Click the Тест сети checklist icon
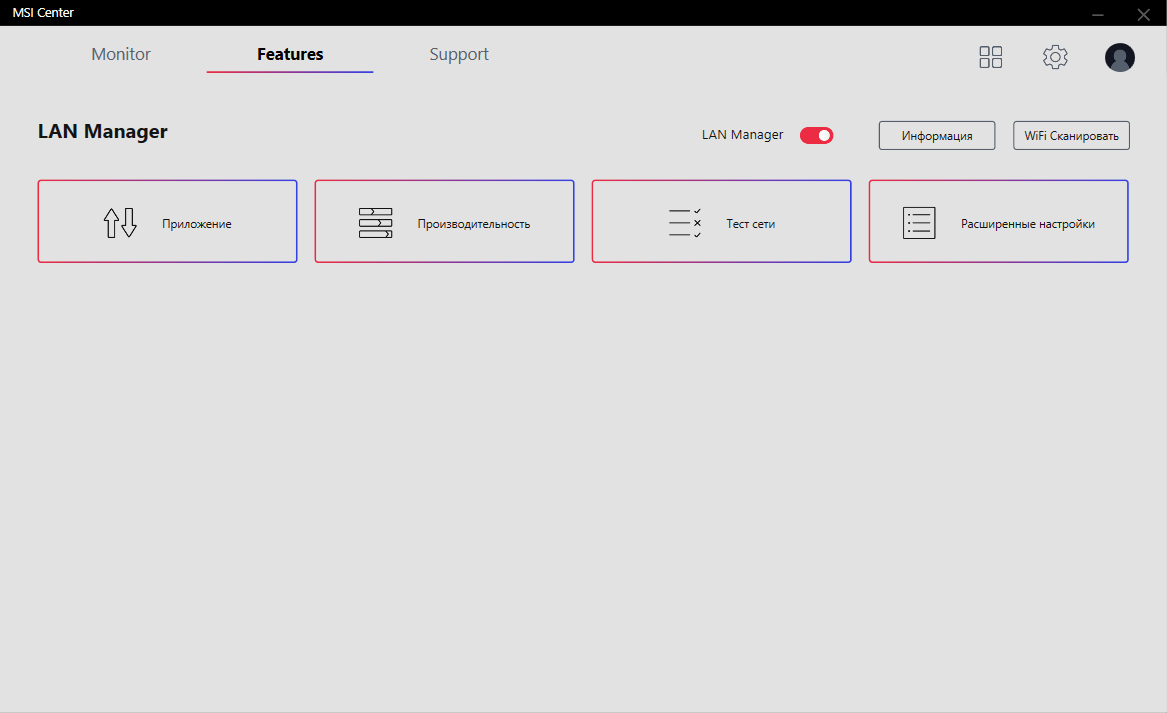 pos(685,223)
